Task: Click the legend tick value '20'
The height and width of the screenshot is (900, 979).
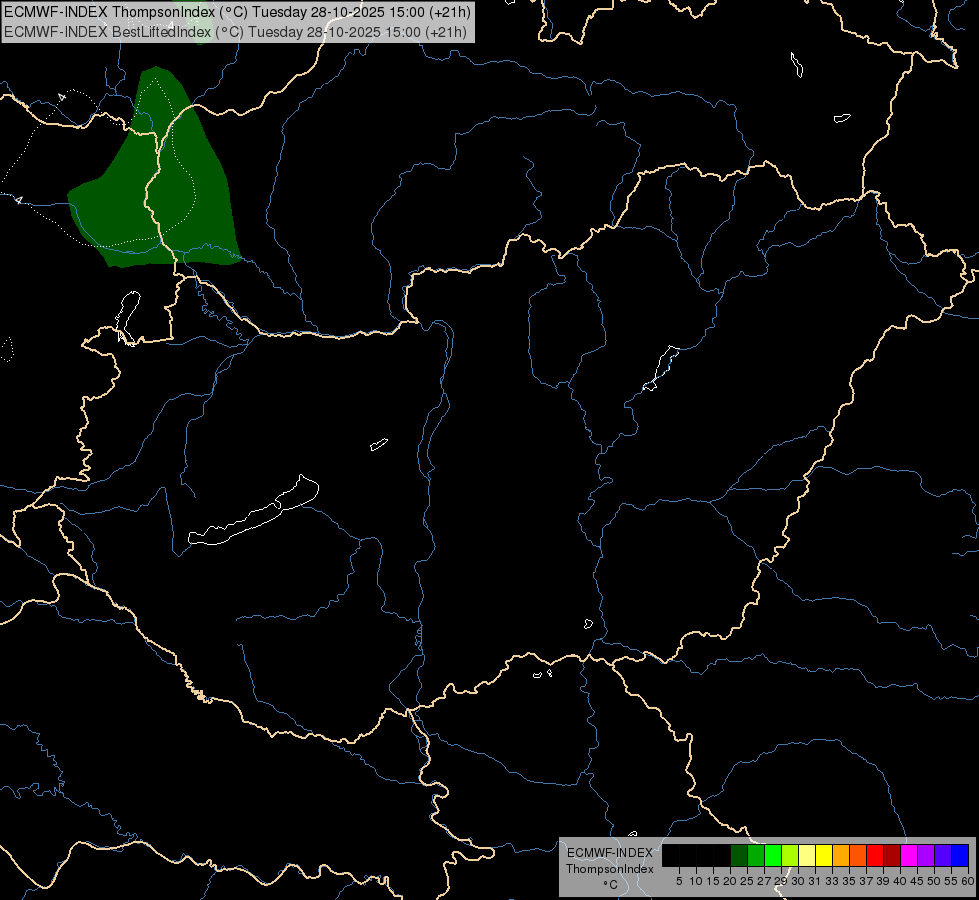Action: pyautogui.click(x=730, y=881)
